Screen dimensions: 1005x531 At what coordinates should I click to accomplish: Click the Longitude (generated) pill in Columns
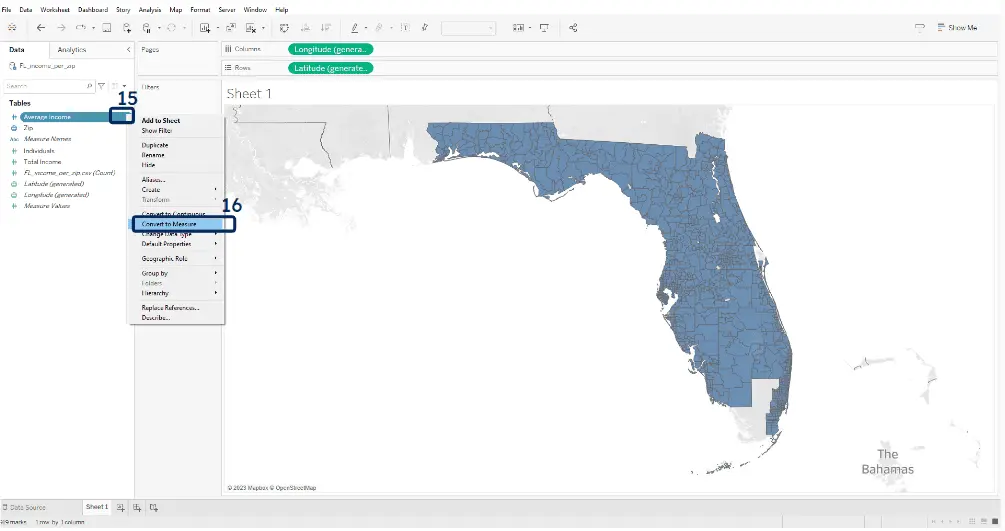(331, 49)
